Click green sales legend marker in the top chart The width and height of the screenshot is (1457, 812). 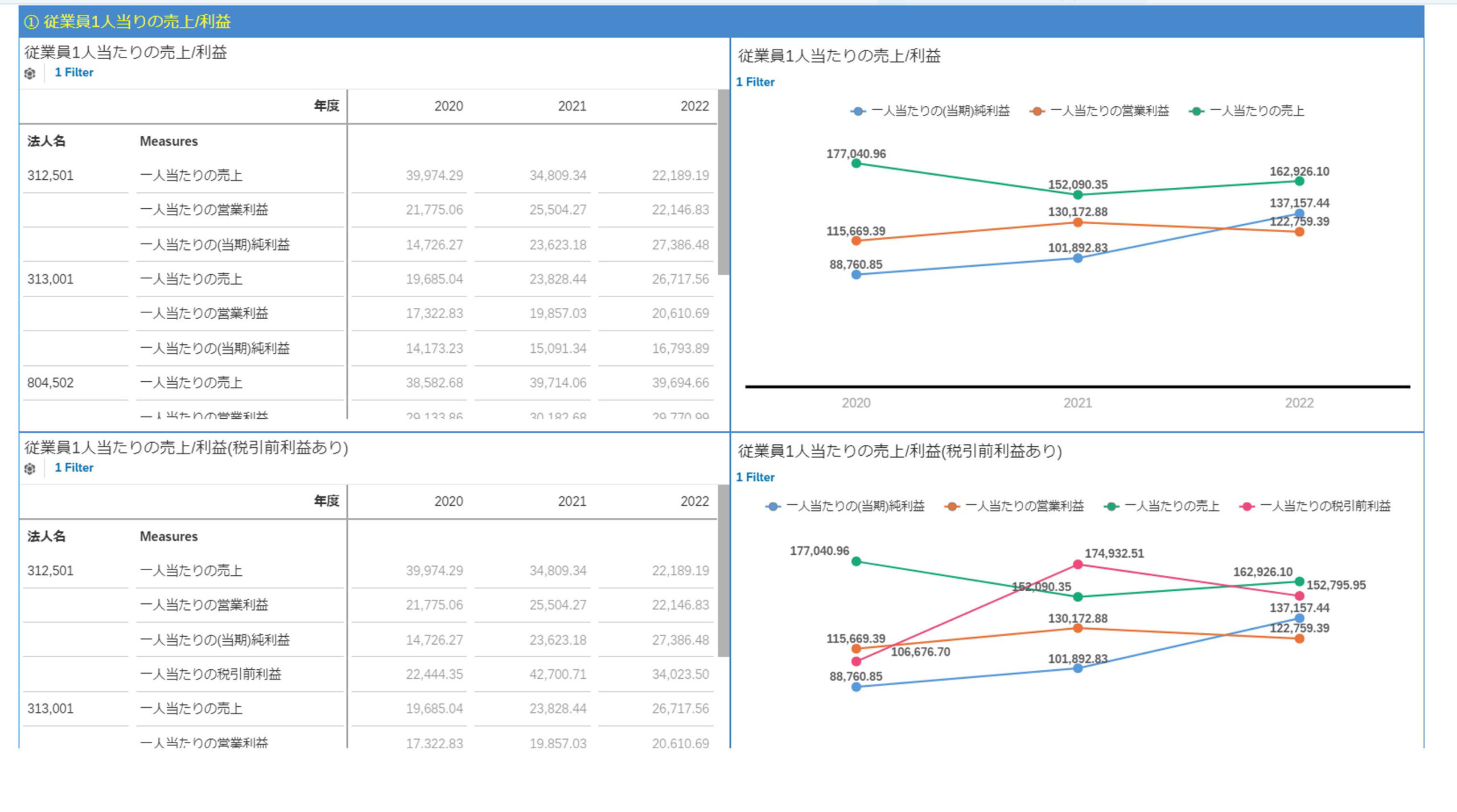[1196, 112]
